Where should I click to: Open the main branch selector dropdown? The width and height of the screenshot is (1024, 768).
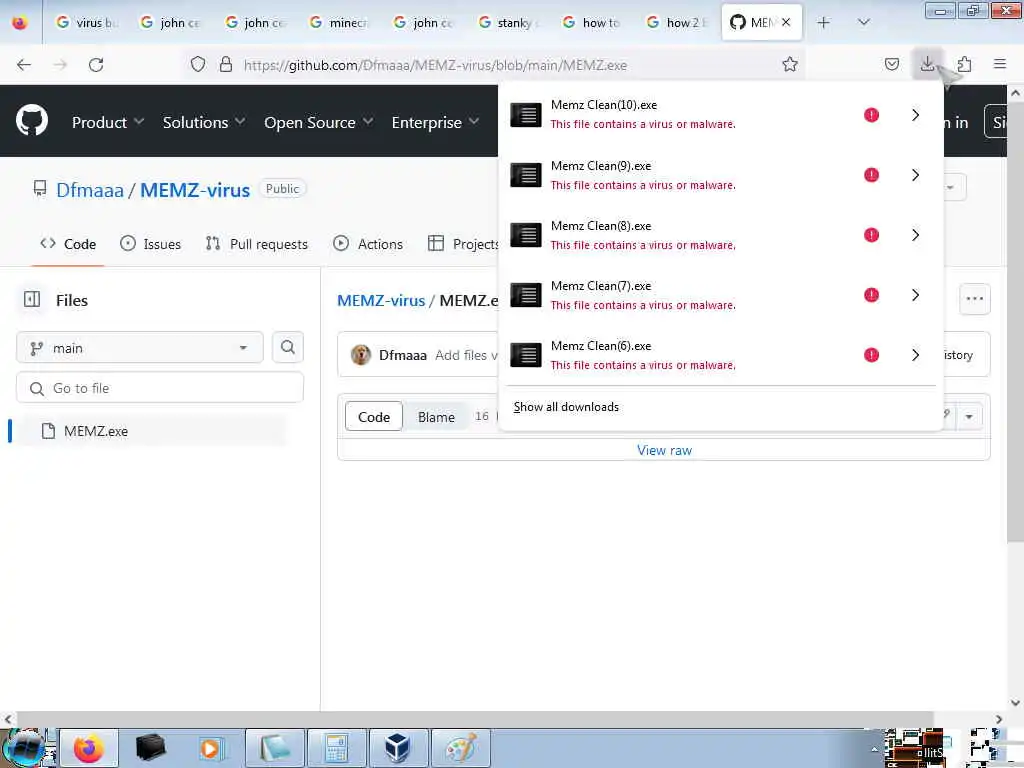pos(140,348)
